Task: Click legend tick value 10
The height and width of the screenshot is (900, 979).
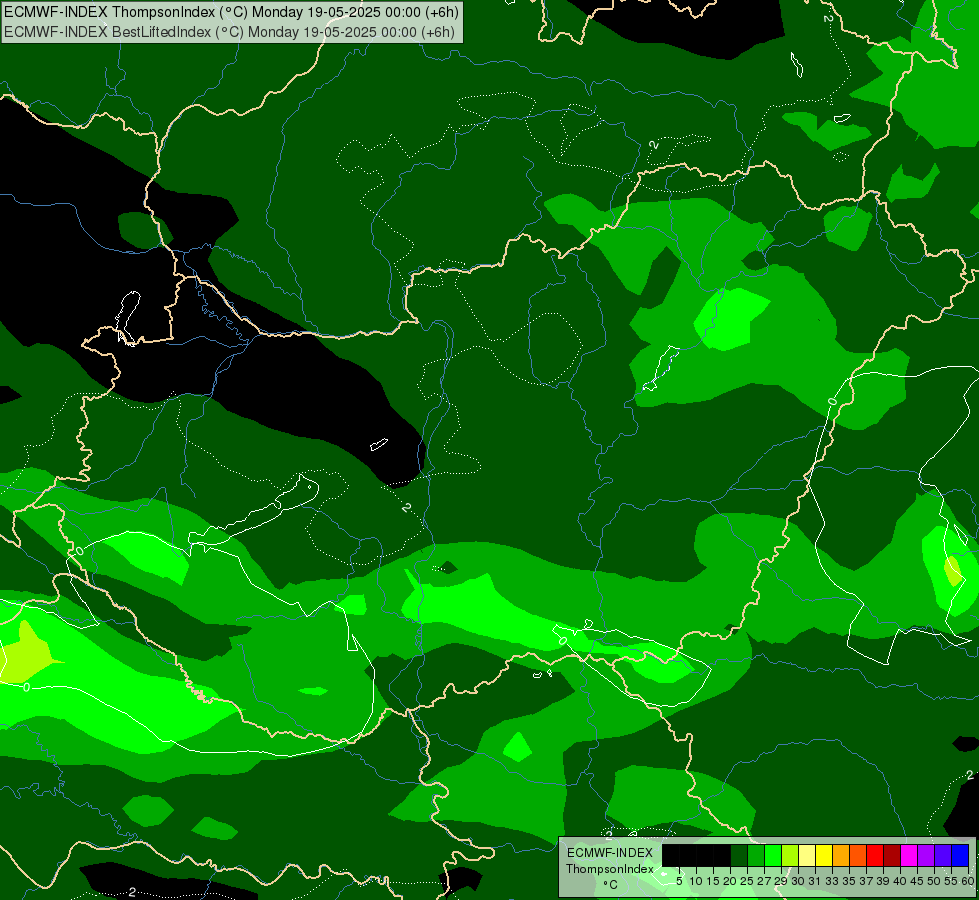Action: click(x=696, y=881)
